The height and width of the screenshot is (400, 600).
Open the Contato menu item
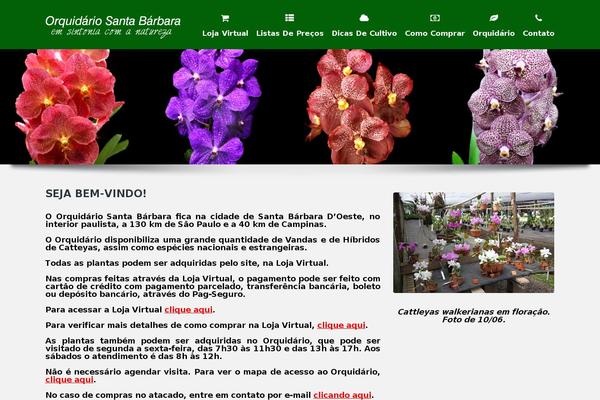[538, 33]
